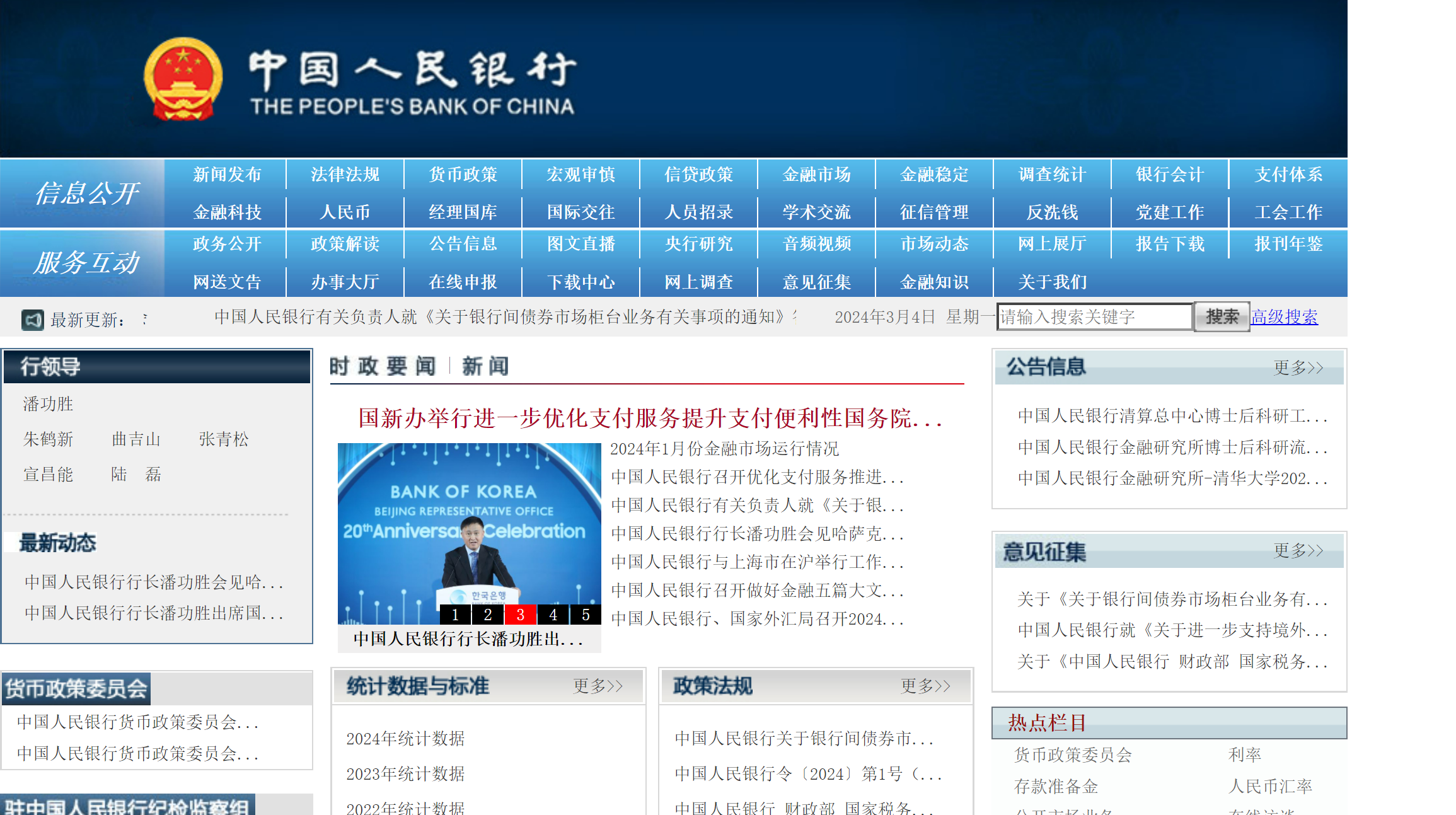
Task: Expand 更多 in 意见征集 panel
Action: (x=1298, y=550)
